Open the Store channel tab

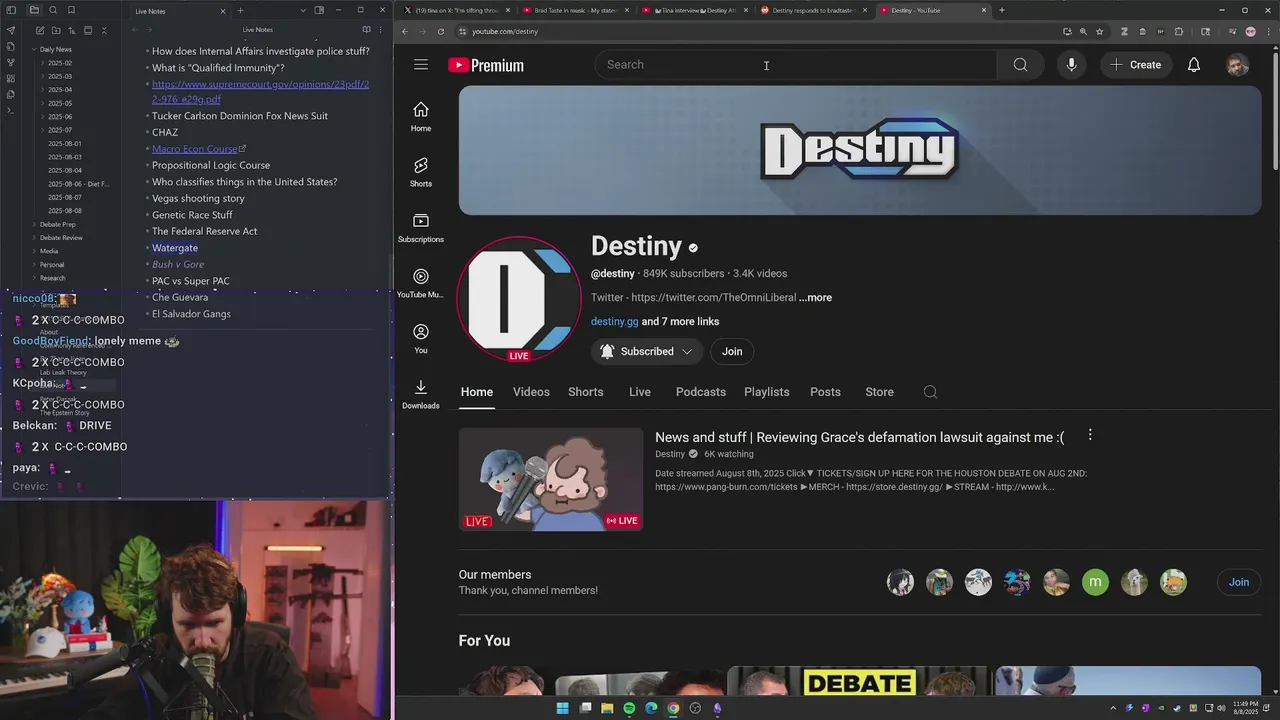pyautogui.click(x=879, y=392)
